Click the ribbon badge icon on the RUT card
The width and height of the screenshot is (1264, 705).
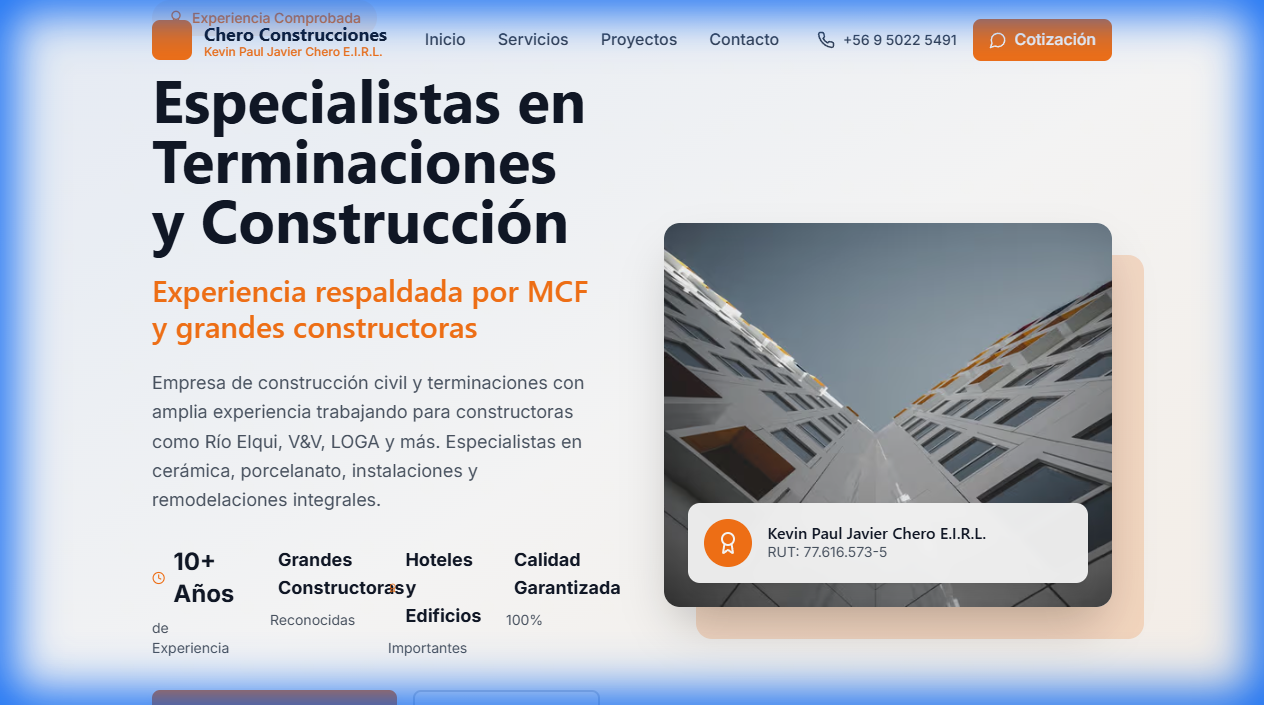tap(728, 543)
